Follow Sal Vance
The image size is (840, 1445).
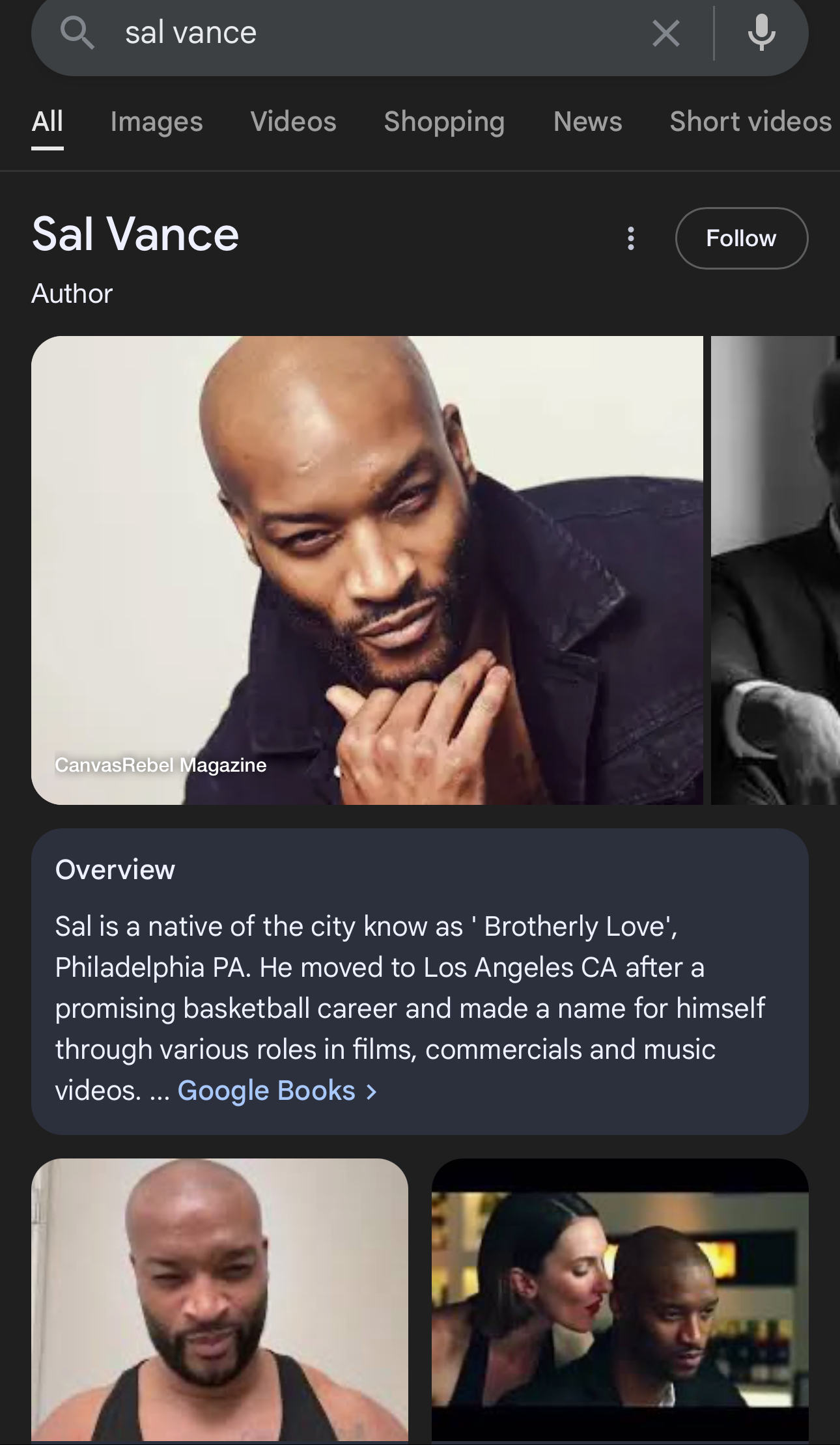pyautogui.click(x=742, y=238)
